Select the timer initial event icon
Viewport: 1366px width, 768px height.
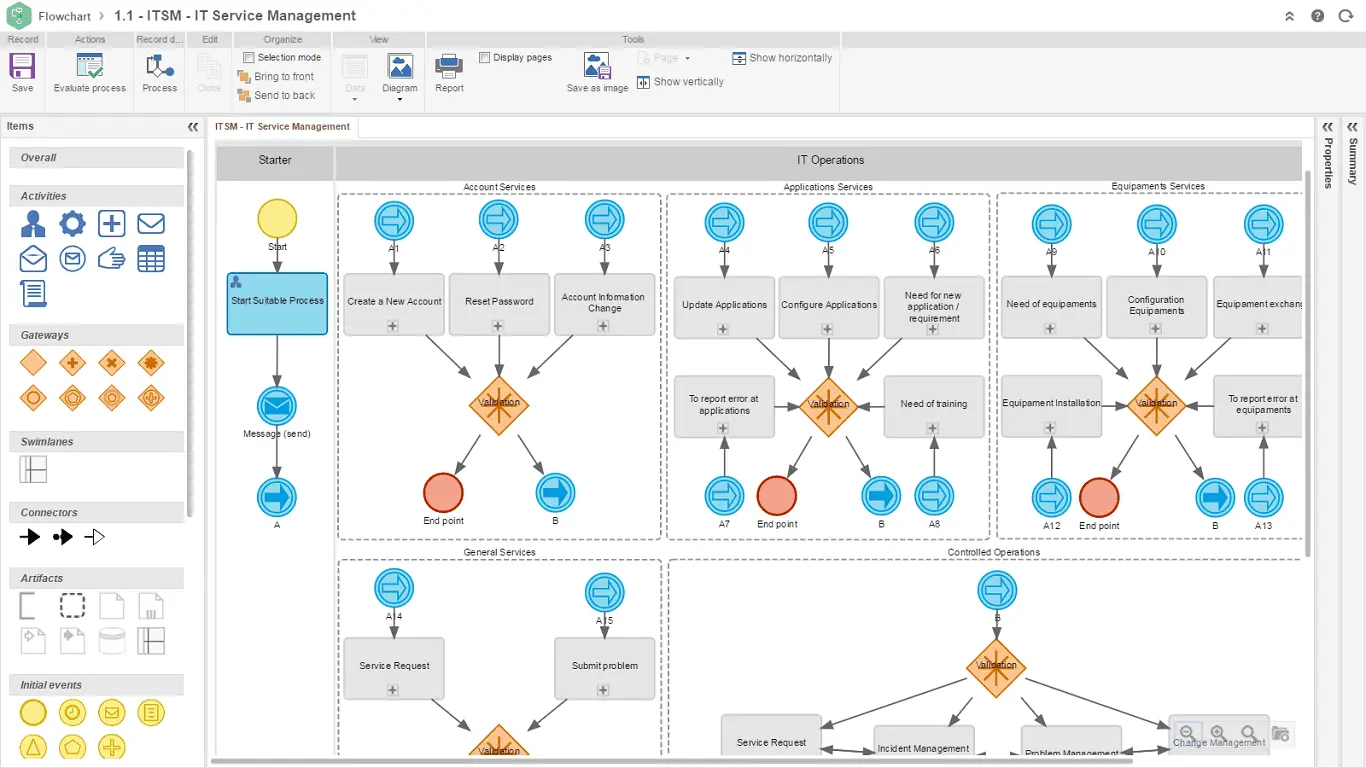coord(72,712)
